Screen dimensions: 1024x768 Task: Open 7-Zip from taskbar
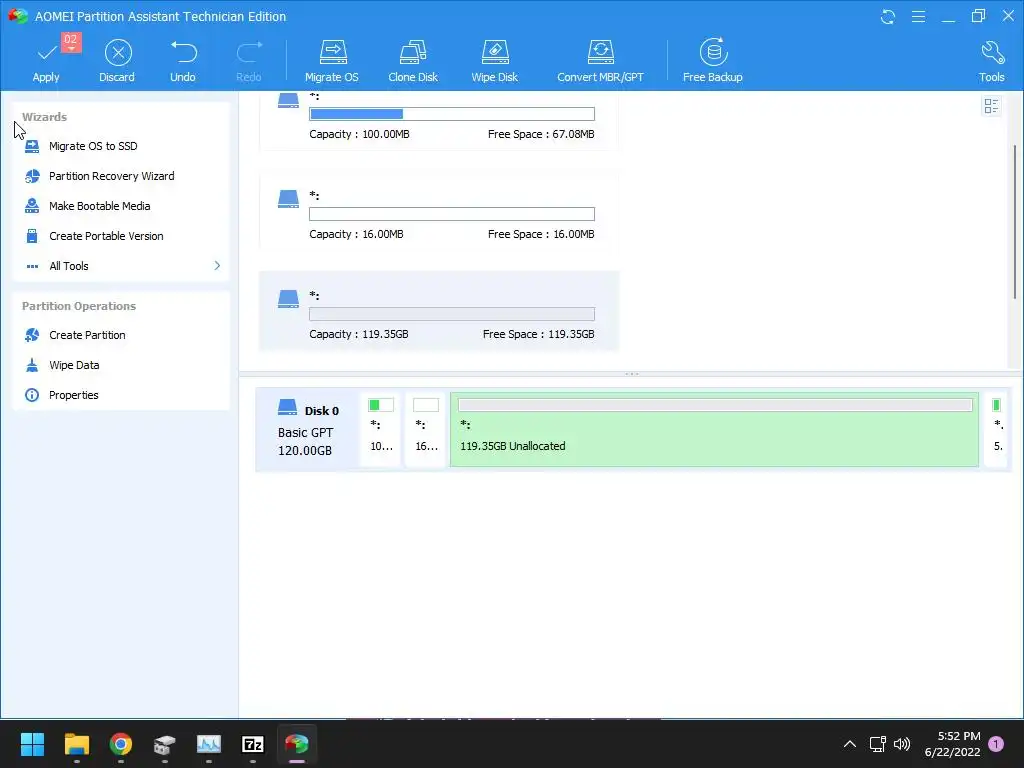[253, 744]
